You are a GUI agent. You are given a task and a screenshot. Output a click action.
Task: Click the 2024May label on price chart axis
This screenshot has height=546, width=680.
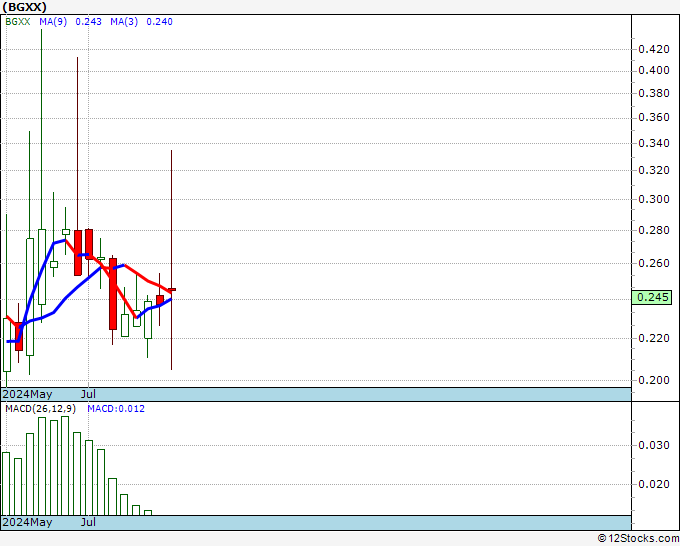(27, 394)
